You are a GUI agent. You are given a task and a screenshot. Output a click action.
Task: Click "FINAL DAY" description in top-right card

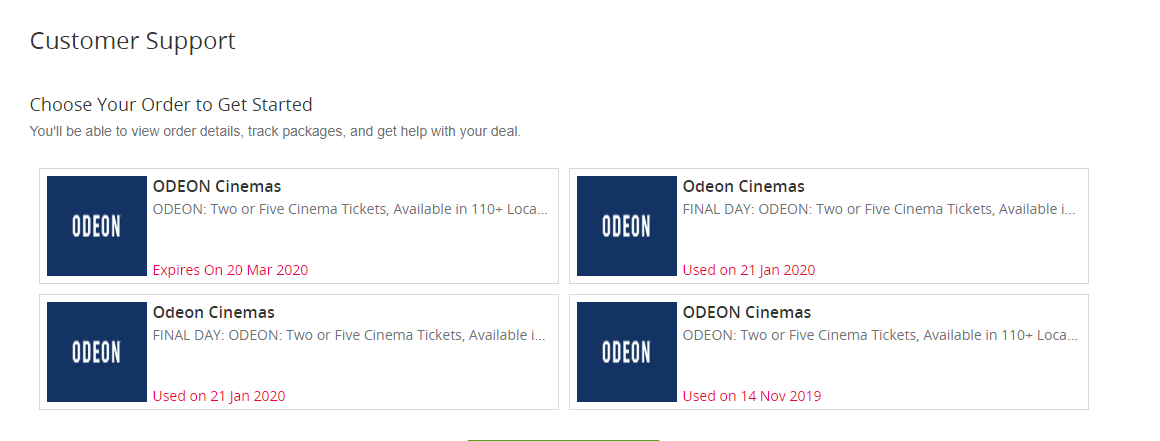pyautogui.click(x=879, y=209)
